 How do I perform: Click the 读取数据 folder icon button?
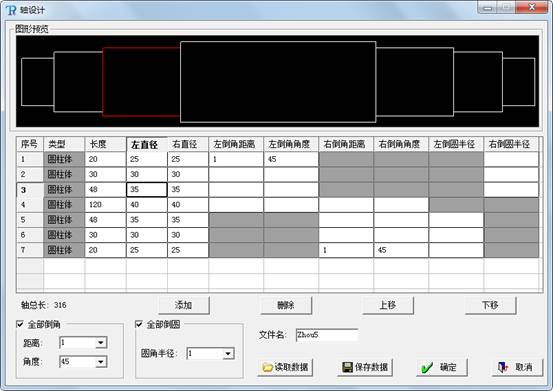(285, 367)
